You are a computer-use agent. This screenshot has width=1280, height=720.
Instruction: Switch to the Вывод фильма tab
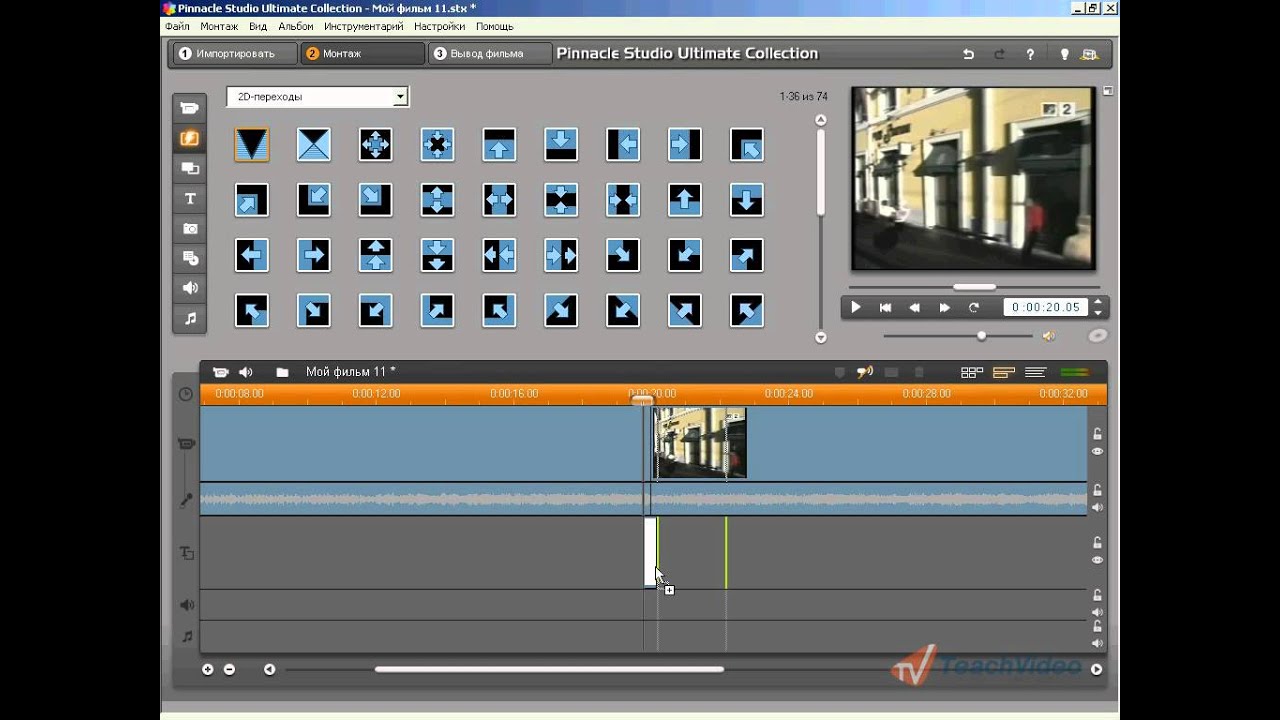[x=490, y=54]
